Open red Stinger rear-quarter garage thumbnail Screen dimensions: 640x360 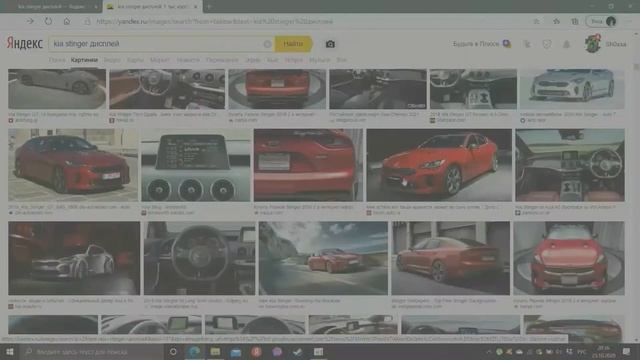point(451,258)
